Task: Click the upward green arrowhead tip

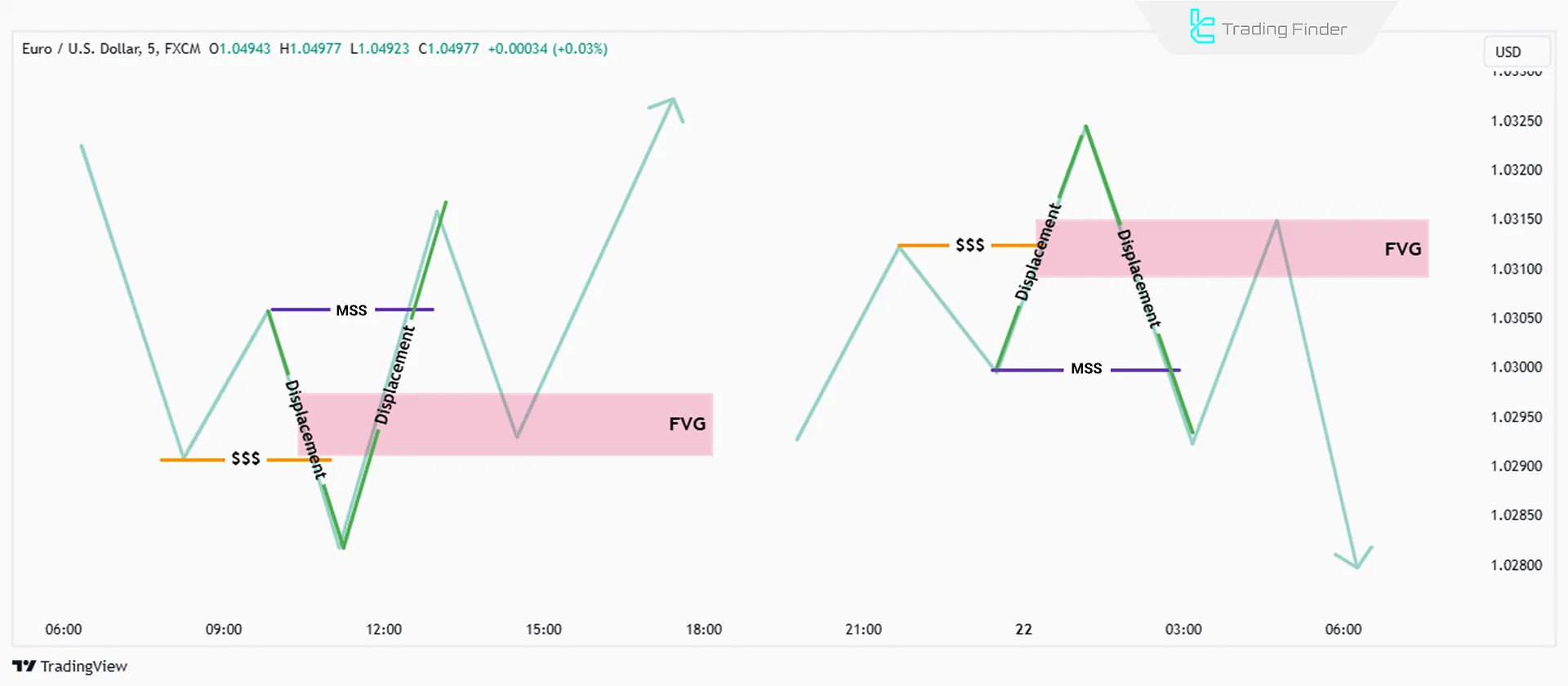Action: pyautogui.click(x=673, y=100)
